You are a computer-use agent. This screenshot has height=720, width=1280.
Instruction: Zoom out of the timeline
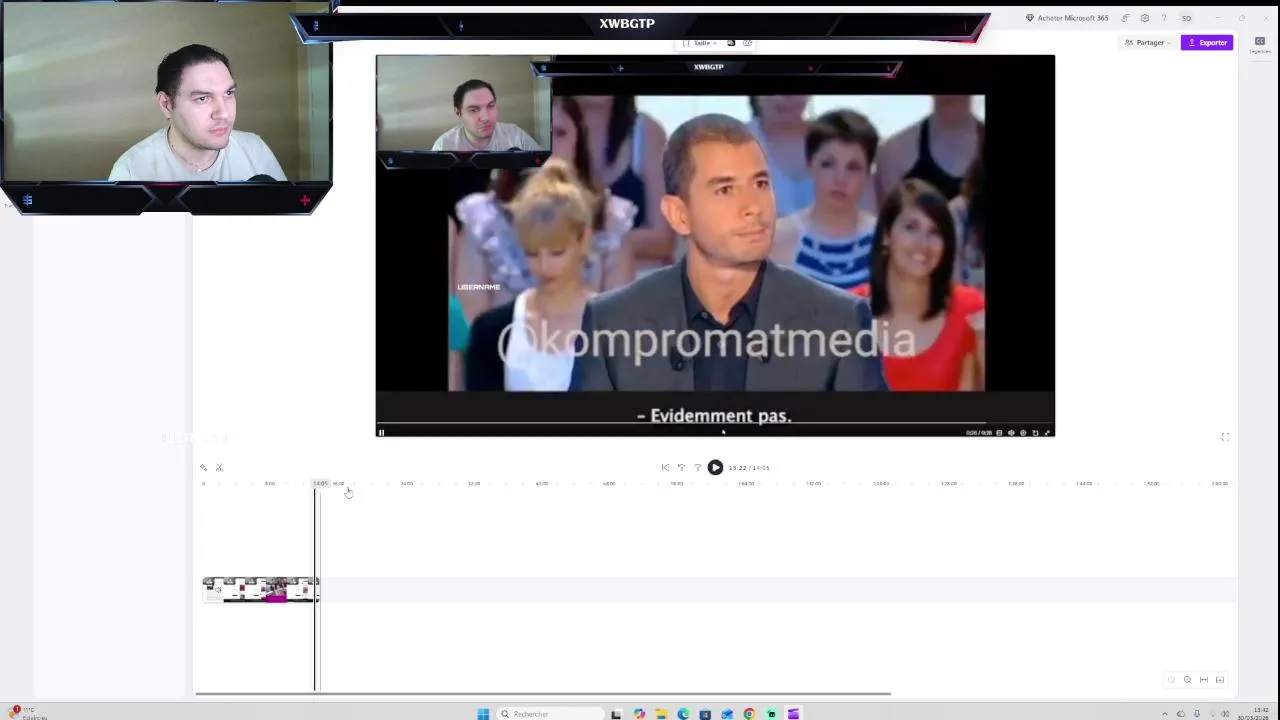1171,680
